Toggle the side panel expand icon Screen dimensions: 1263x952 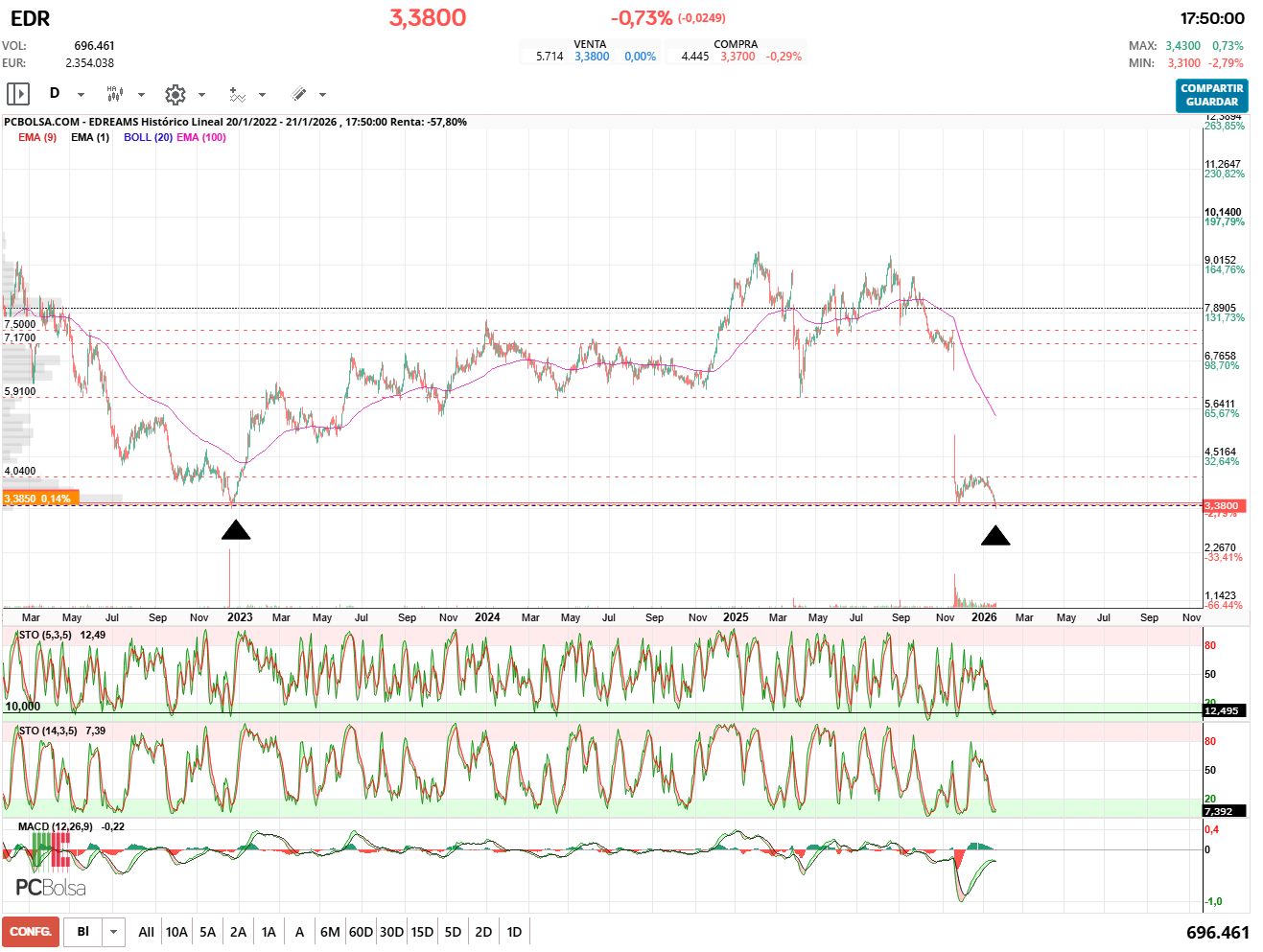[18, 94]
